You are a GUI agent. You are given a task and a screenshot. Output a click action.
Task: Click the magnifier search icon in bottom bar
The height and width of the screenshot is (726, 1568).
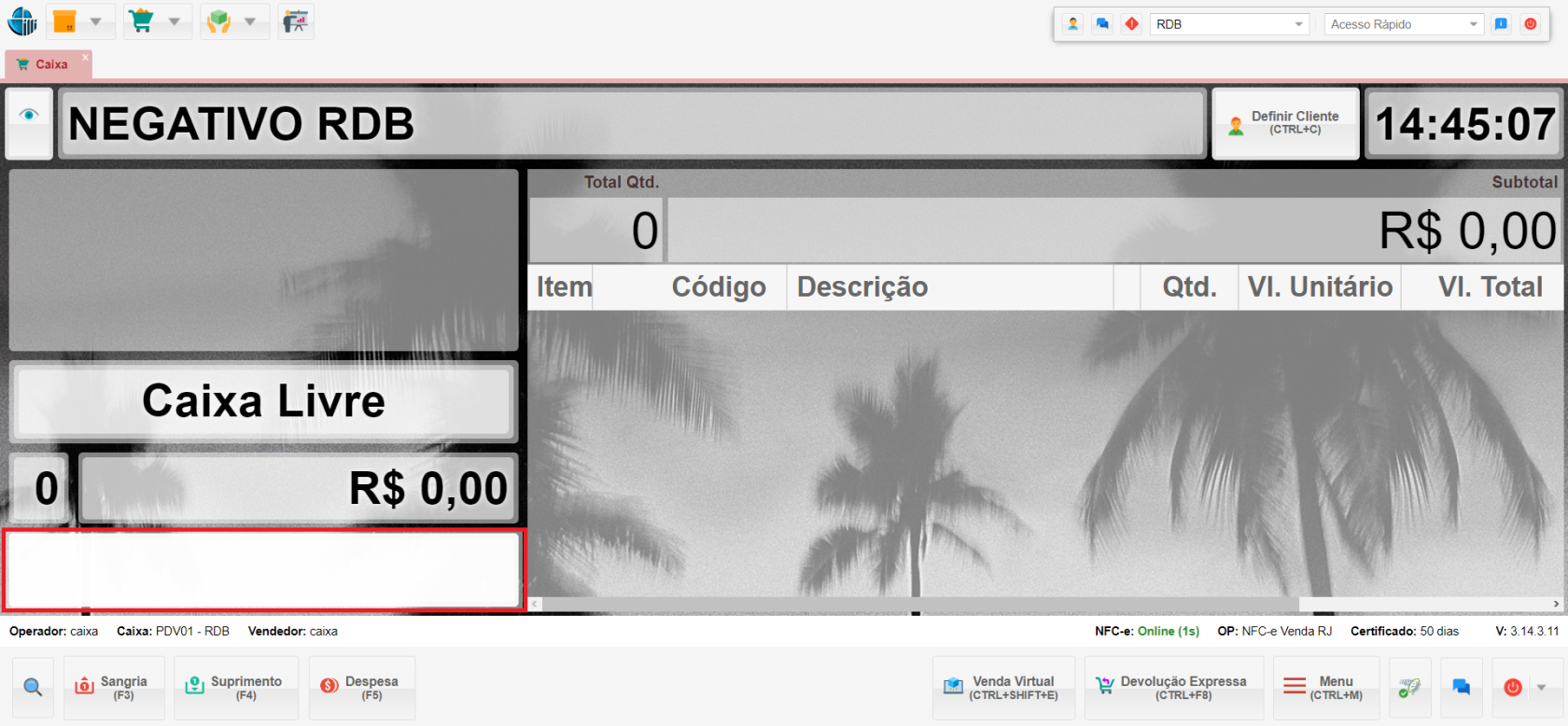click(33, 688)
